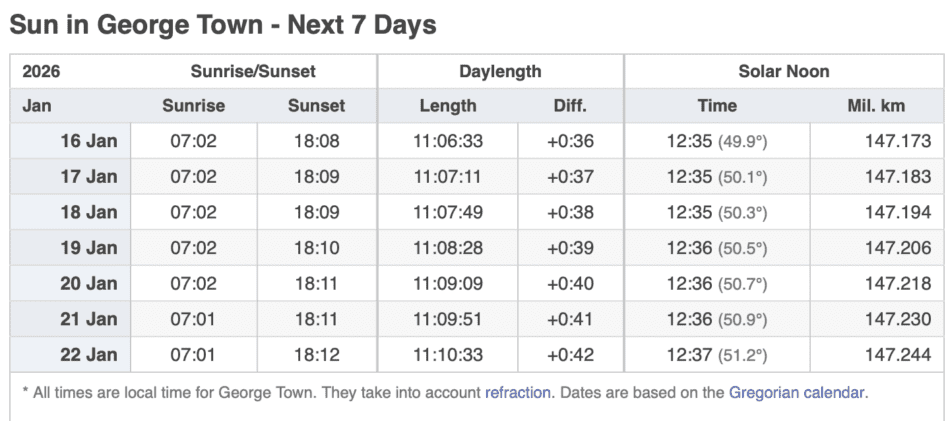Click the Sunrise column header
Viewport: 950px width, 421px height.
point(193,106)
